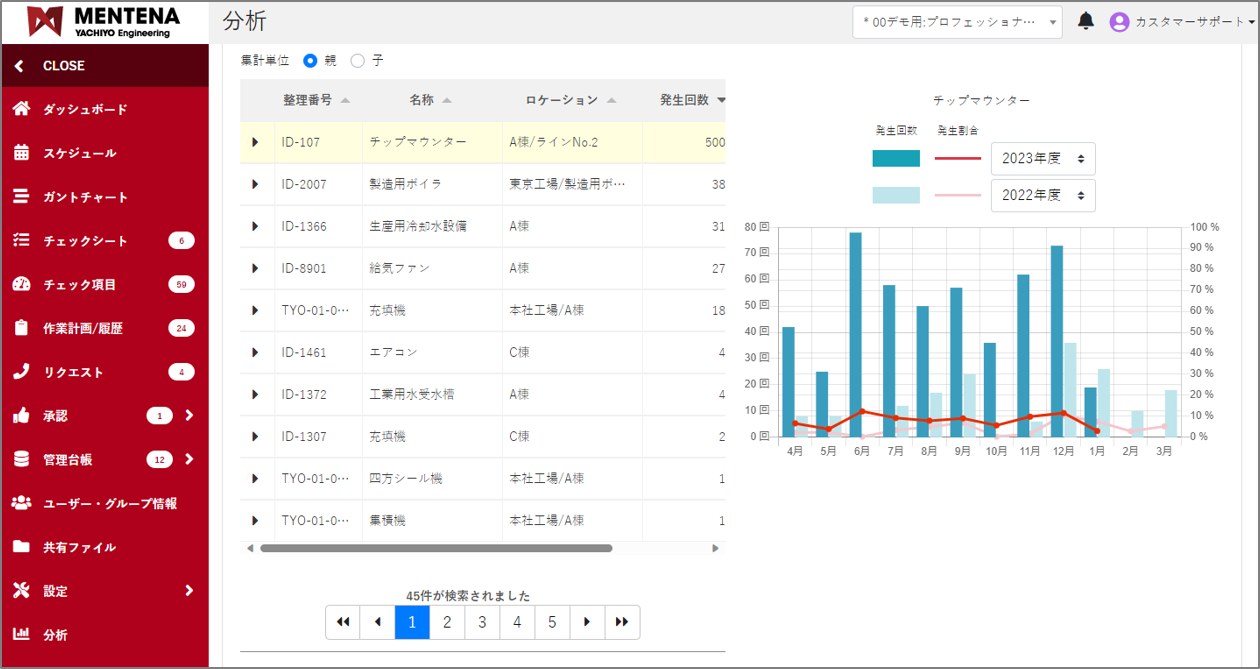1260x669 pixels.
Task: Click the notification bell icon
Action: pyautogui.click(x=1086, y=21)
